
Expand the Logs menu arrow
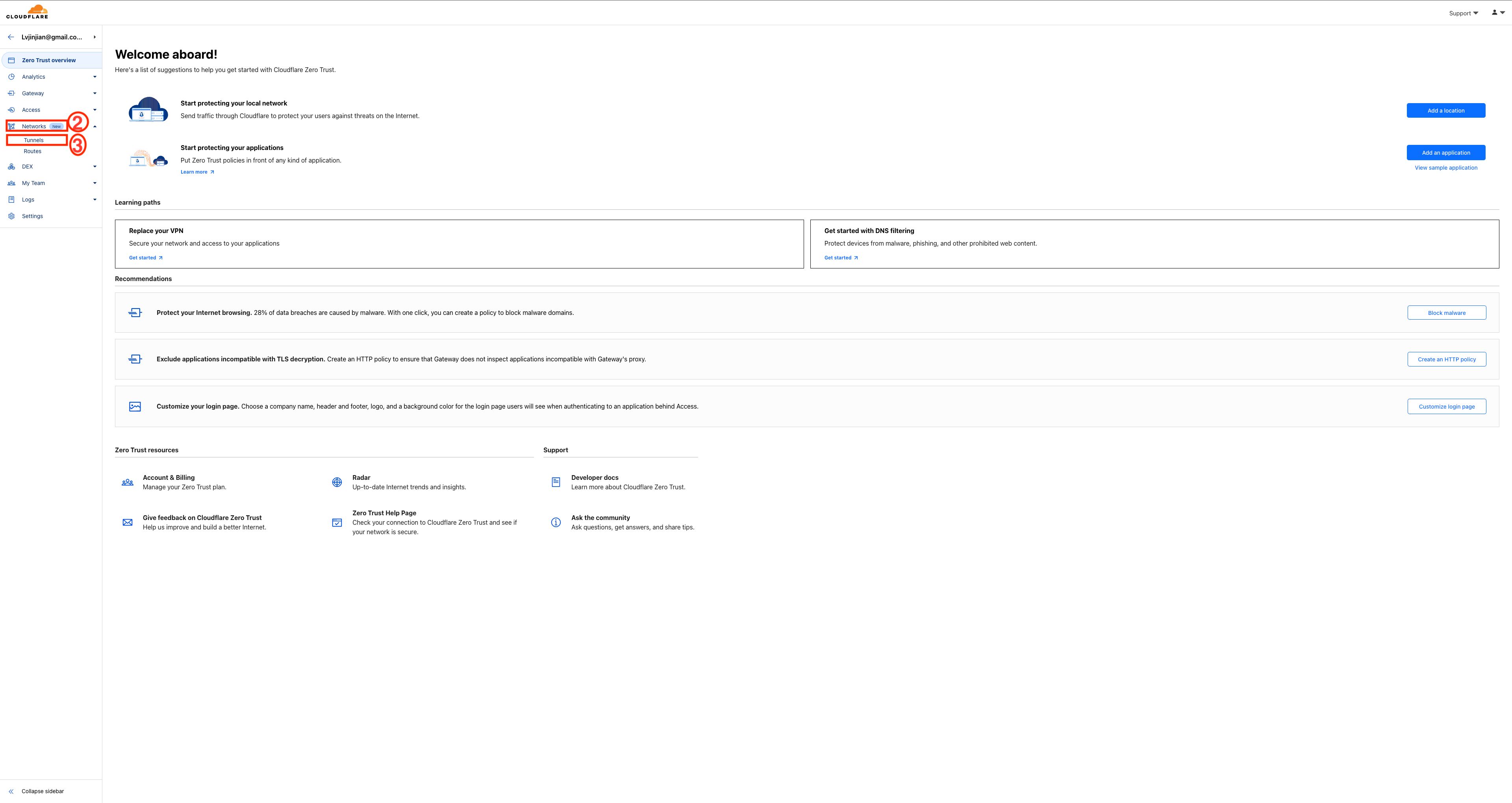pos(94,200)
